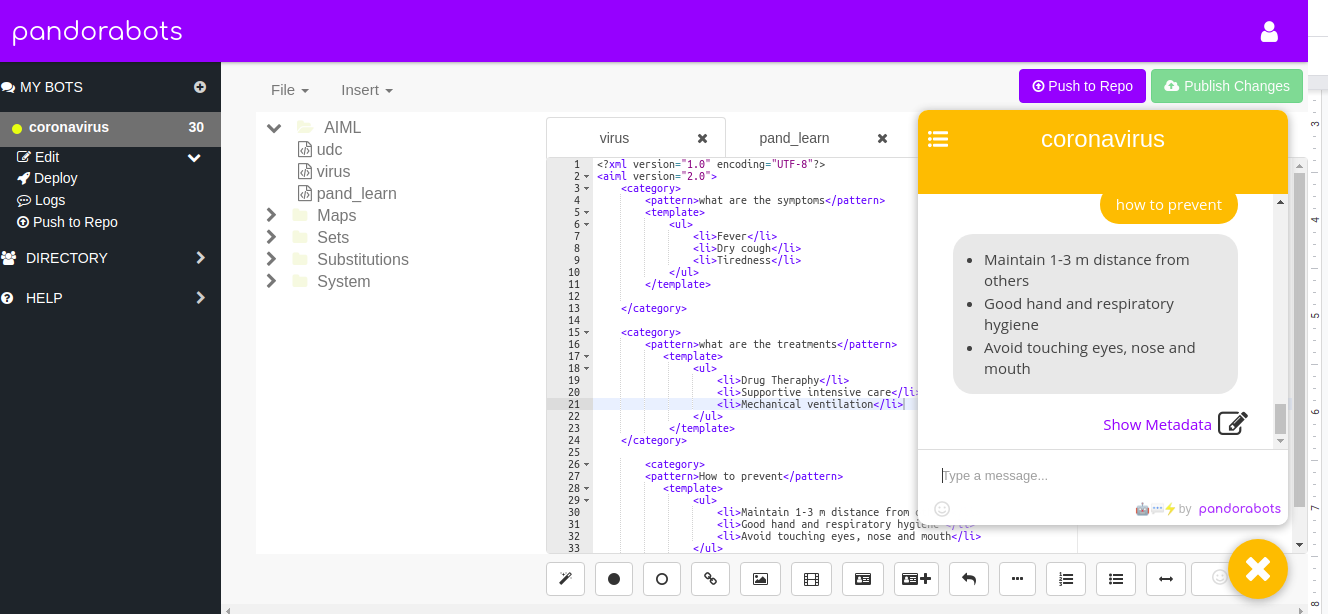Expand the Substitutions folder
Viewport: 1328px width, 614px height.
click(271, 259)
